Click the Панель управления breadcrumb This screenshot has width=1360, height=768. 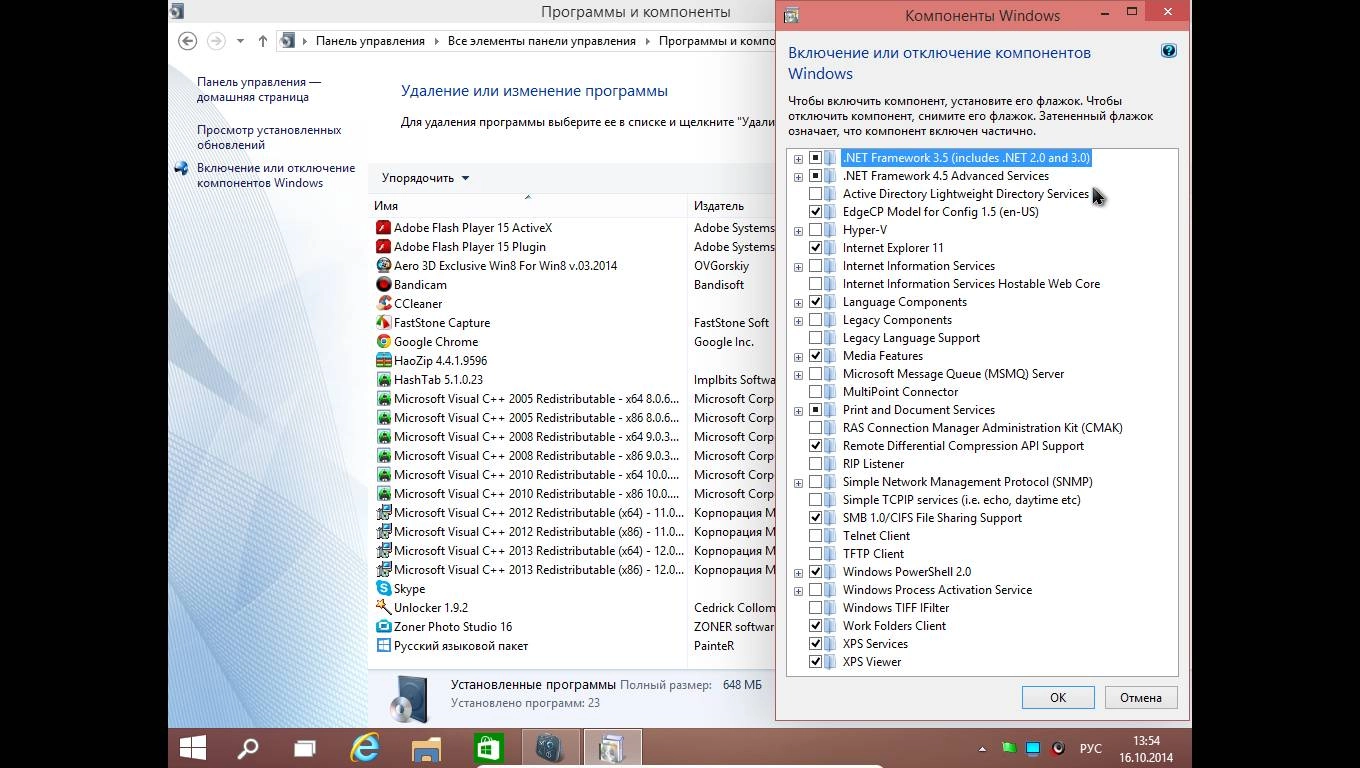[370, 41]
